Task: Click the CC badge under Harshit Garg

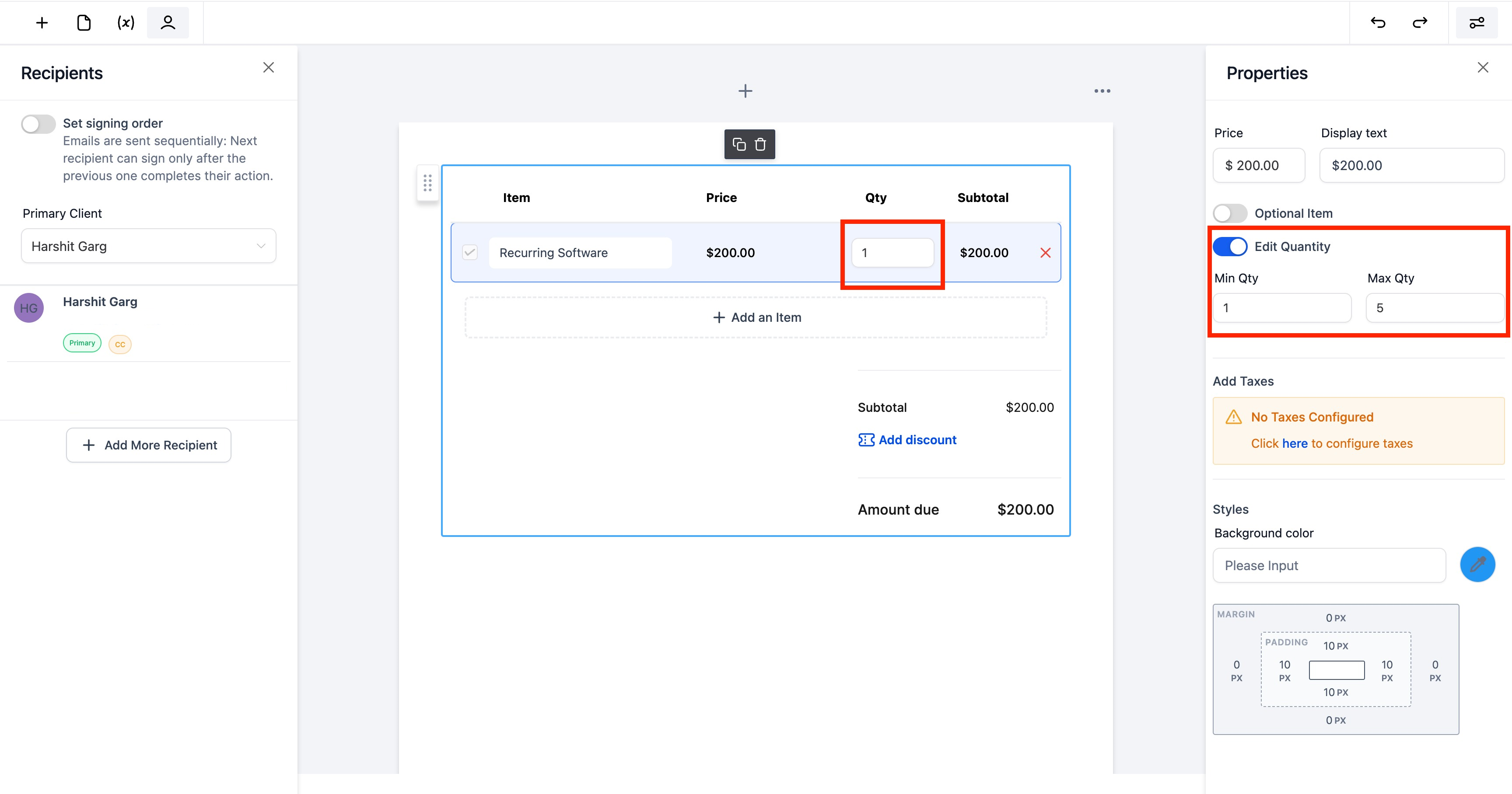Action: coord(120,344)
